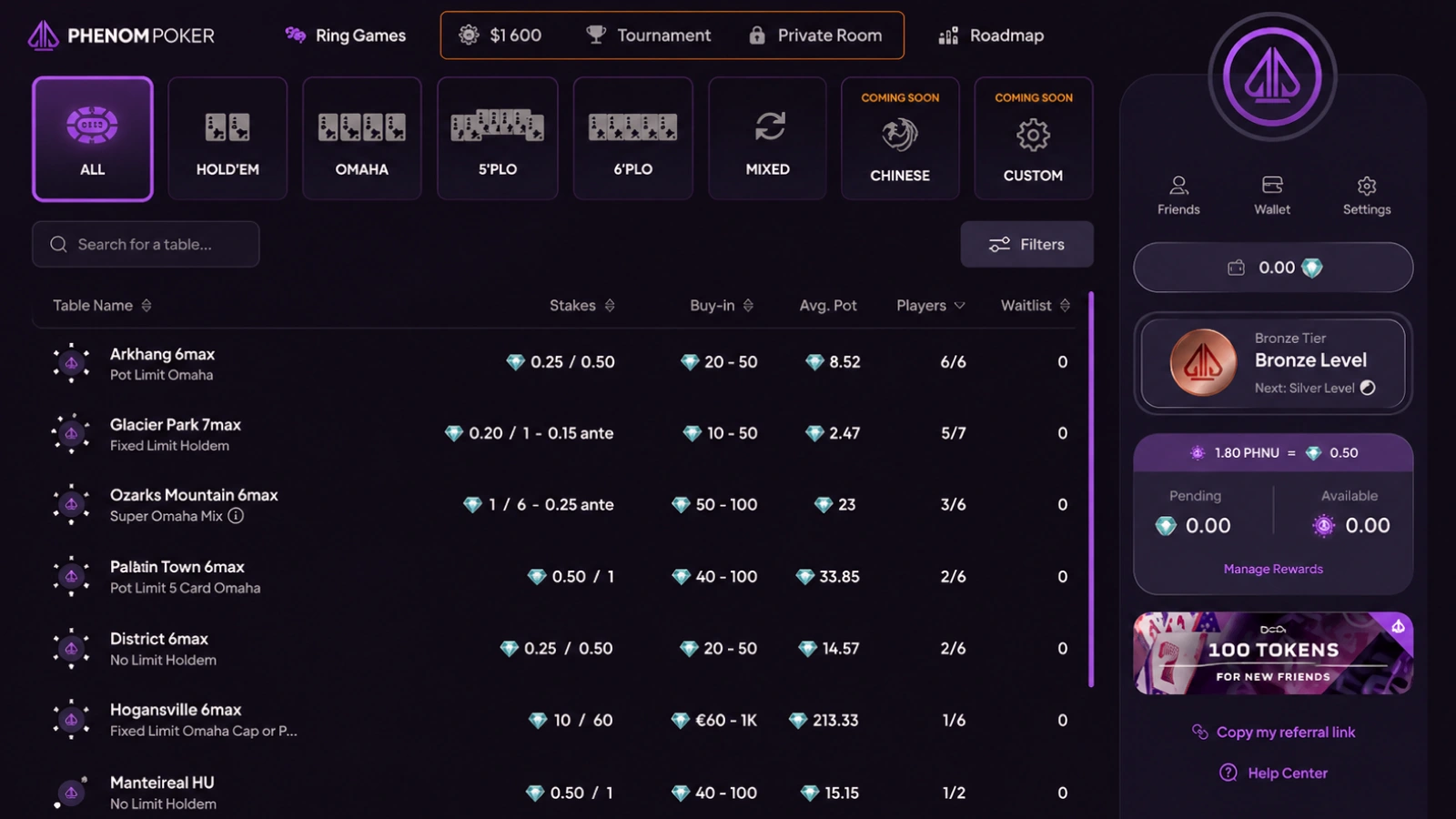The height and width of the screenshot is (819, 1456).
Task: Open the Private Room tab
Action: [x=815, y=35]
